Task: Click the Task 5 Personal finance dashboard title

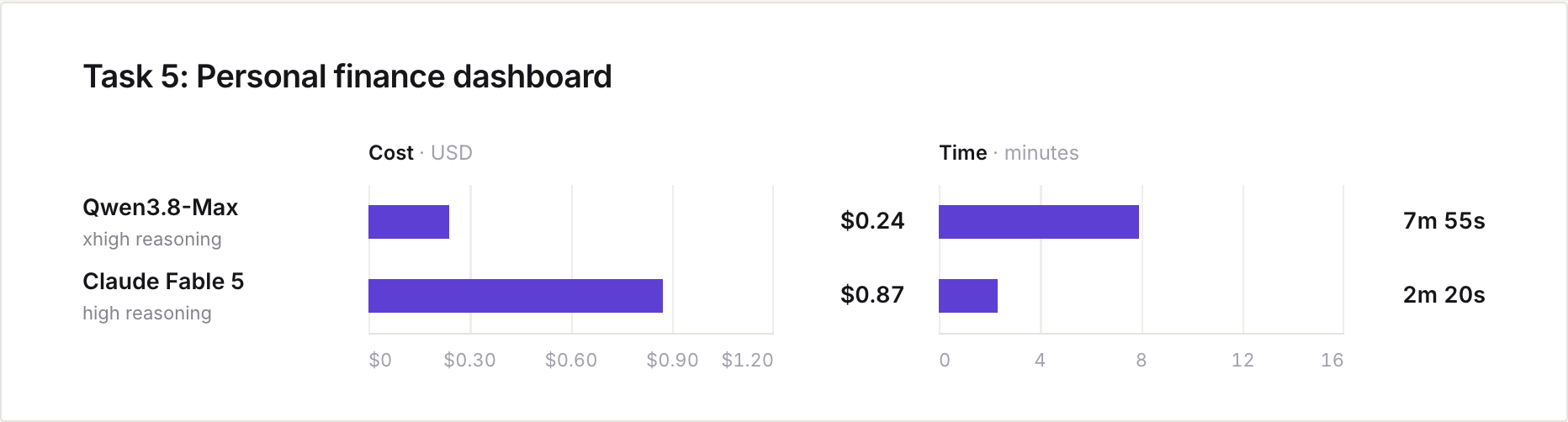Action: (347, 76)
